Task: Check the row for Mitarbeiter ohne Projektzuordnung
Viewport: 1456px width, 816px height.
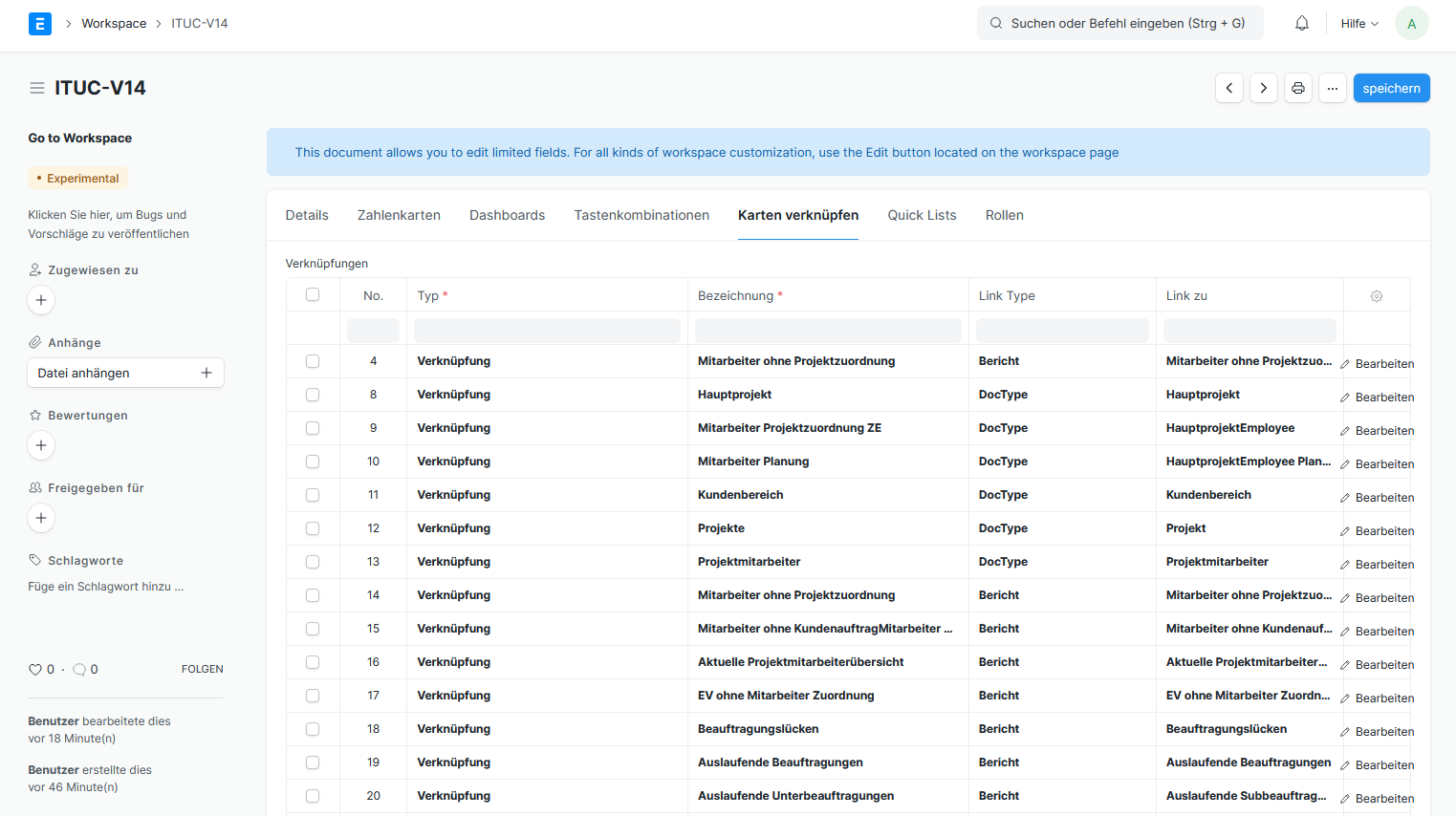Action: (x=313, y=360)
